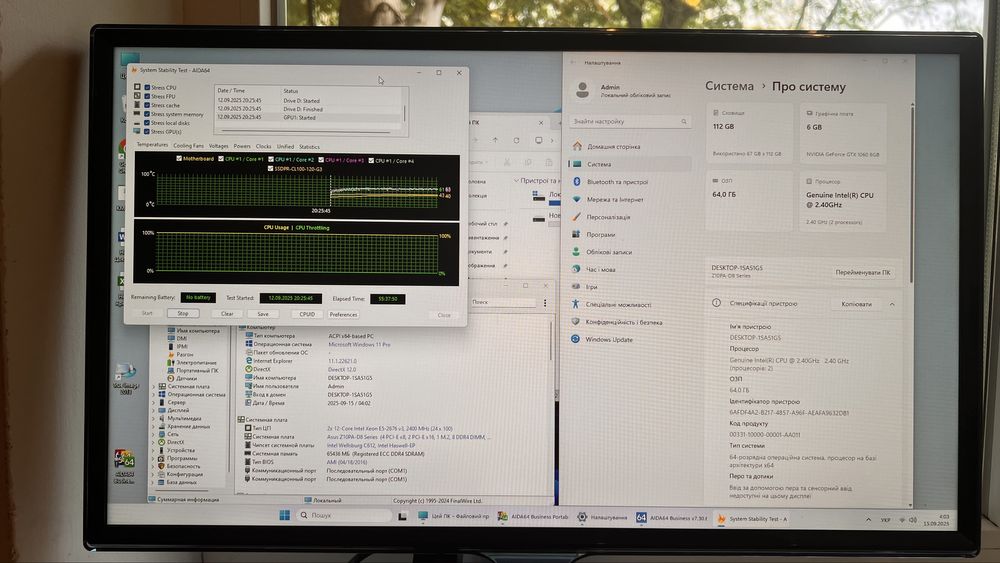This screenshot has height=563, width=1000.
Task: Switch to Voltages tab
Action: 218,146
